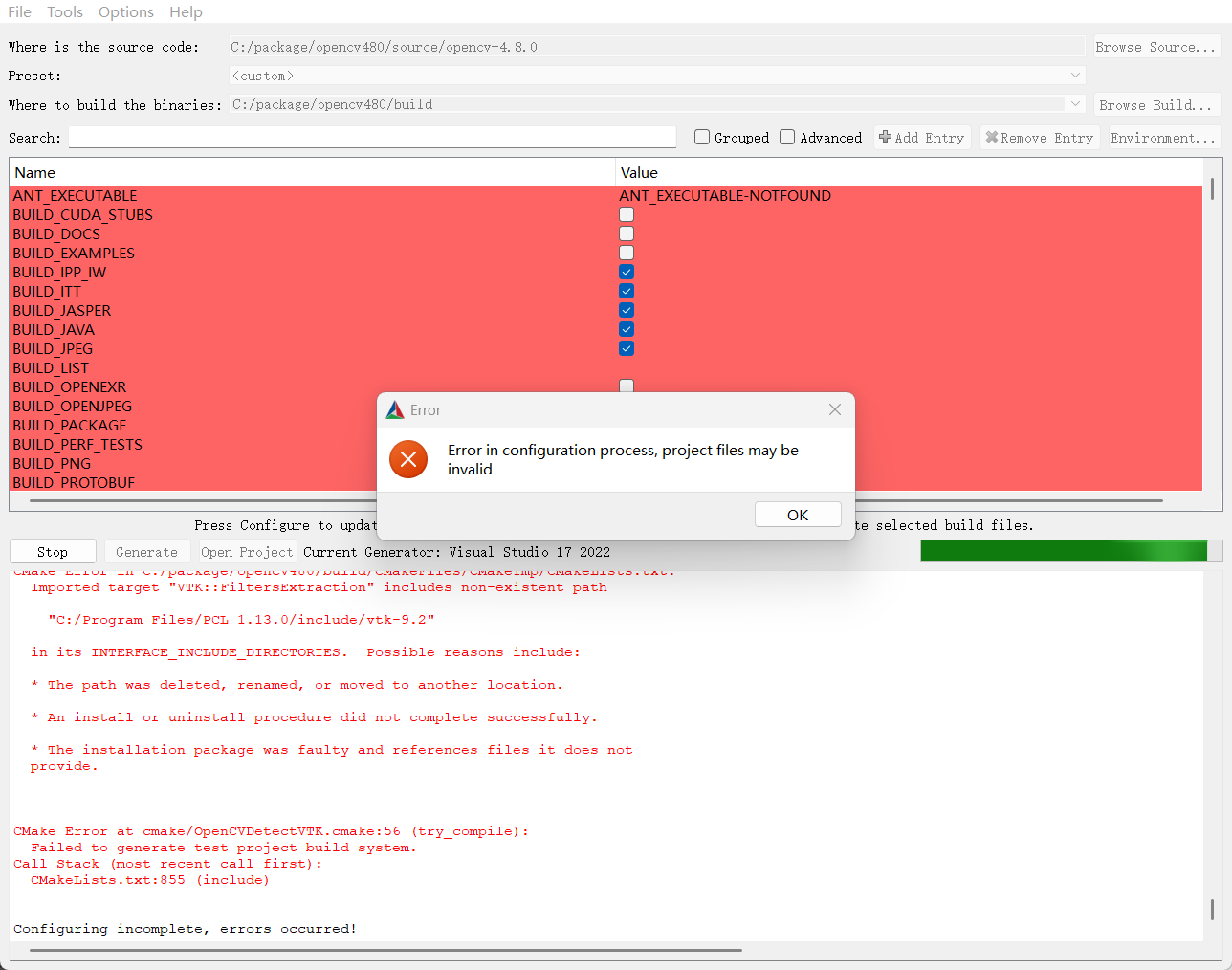Click the Stop button
This screenshot has width=1232, height=970.
[x=53, y=552]
